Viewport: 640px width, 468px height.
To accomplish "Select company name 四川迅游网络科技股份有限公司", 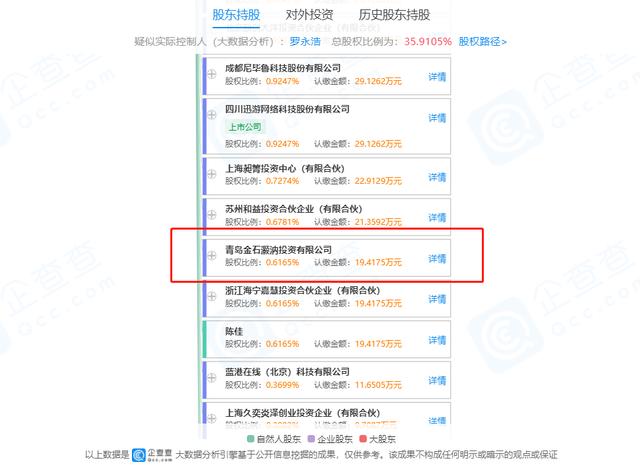I will coord(287,109).
